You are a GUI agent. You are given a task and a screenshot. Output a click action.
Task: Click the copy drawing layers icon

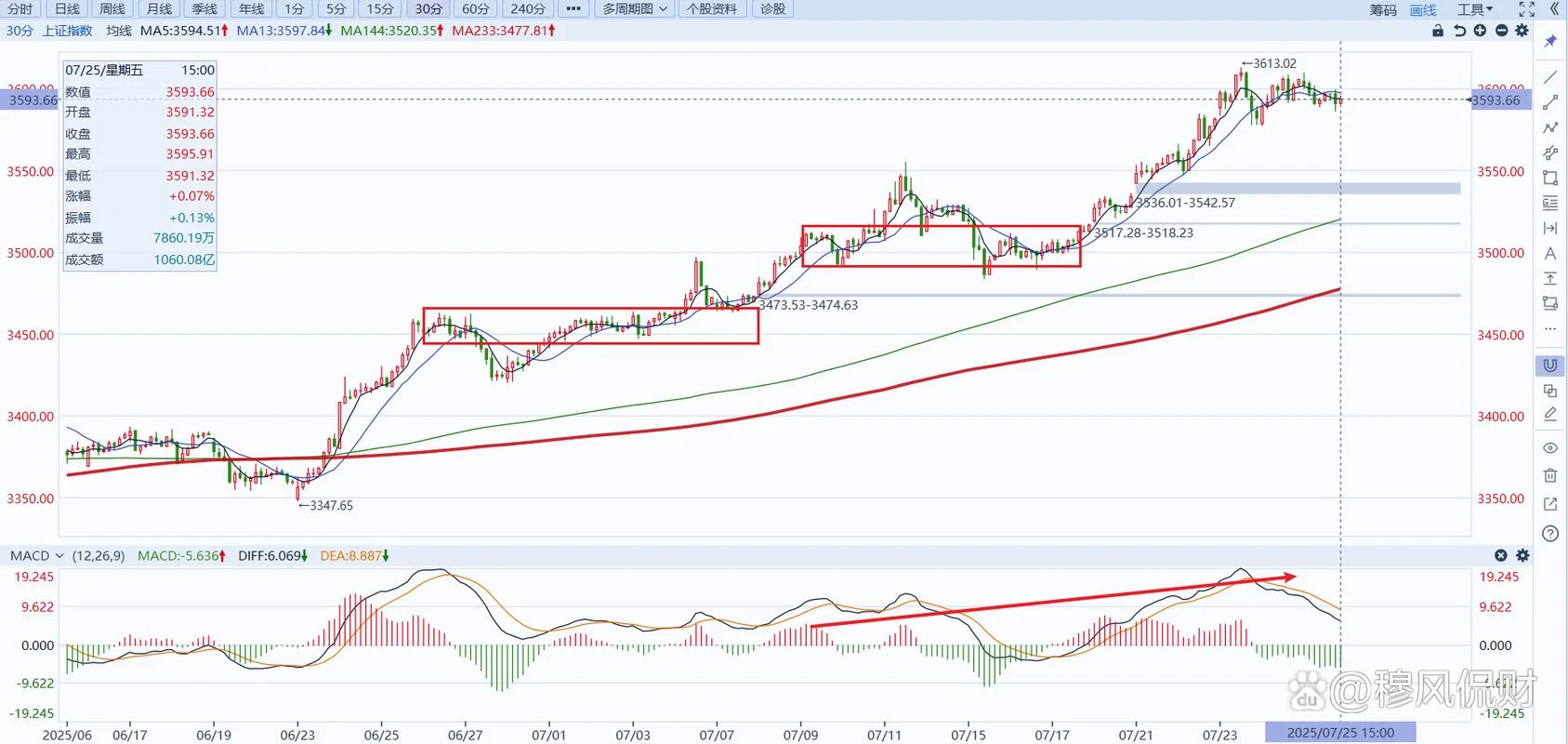[1550, 391]
